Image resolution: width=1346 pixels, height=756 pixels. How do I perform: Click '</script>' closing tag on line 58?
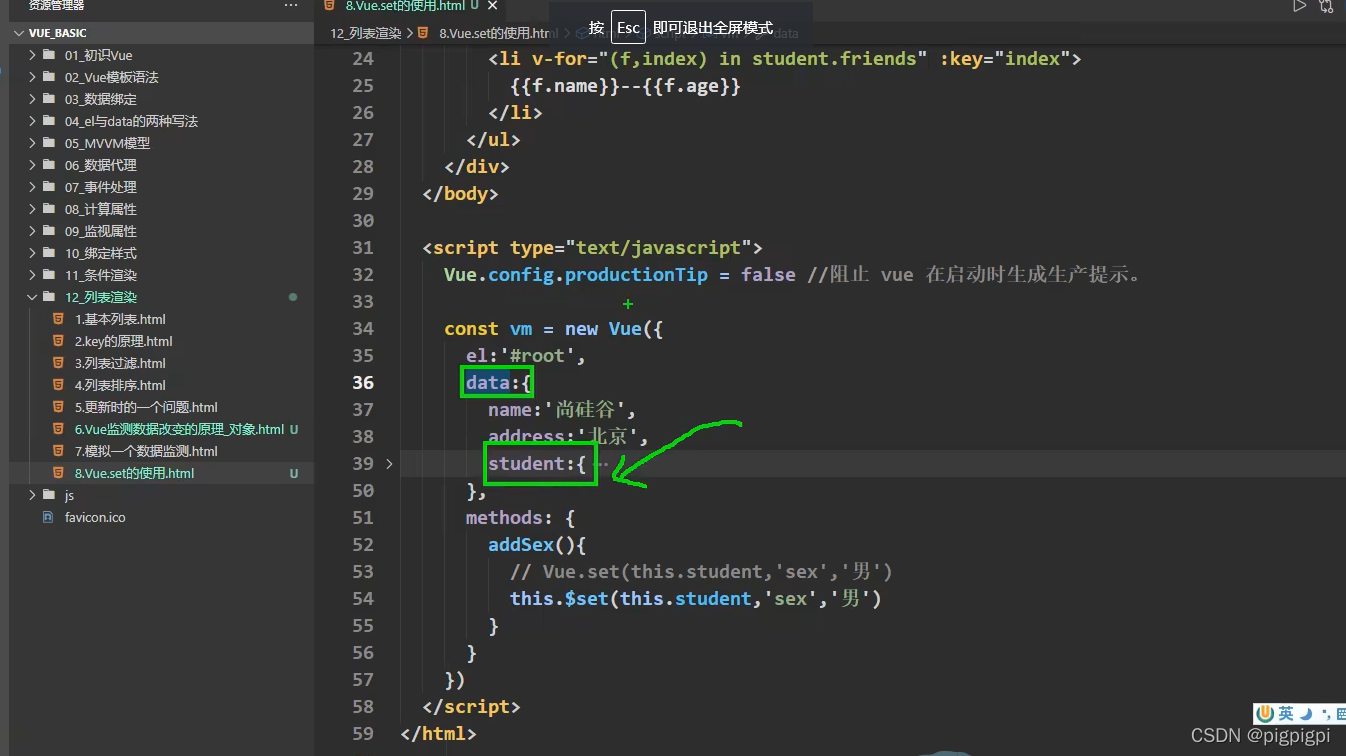(471, 706)
